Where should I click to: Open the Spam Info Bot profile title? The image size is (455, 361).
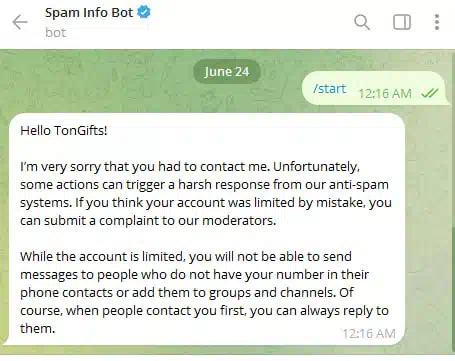(89, 13)
